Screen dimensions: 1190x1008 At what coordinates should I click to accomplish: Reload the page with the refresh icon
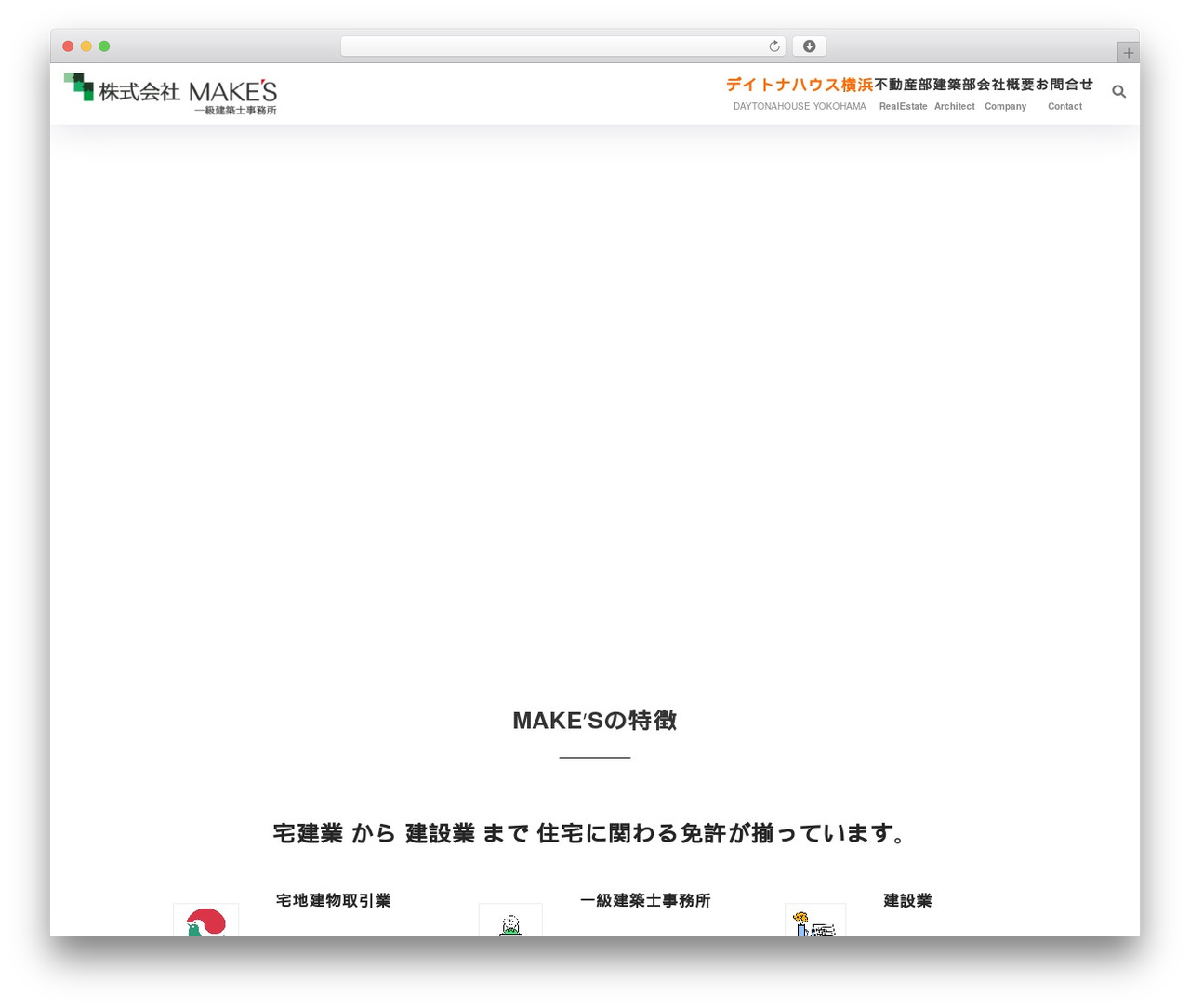(x=773, y=46)
